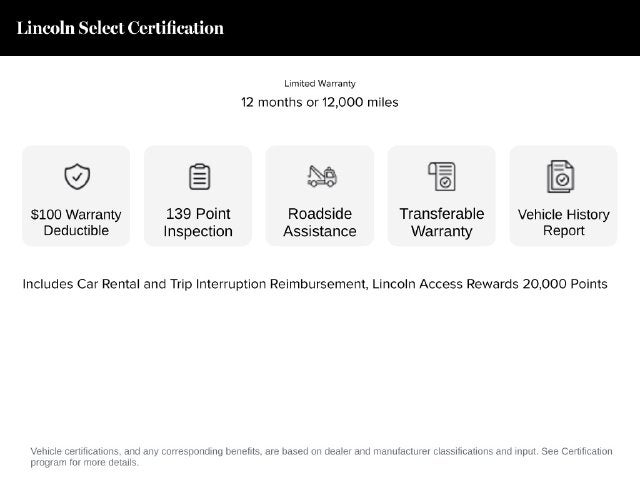Click the 'Vehicle History Report' label text
This screenshot has width=640, height=480.
coord(564,222)
